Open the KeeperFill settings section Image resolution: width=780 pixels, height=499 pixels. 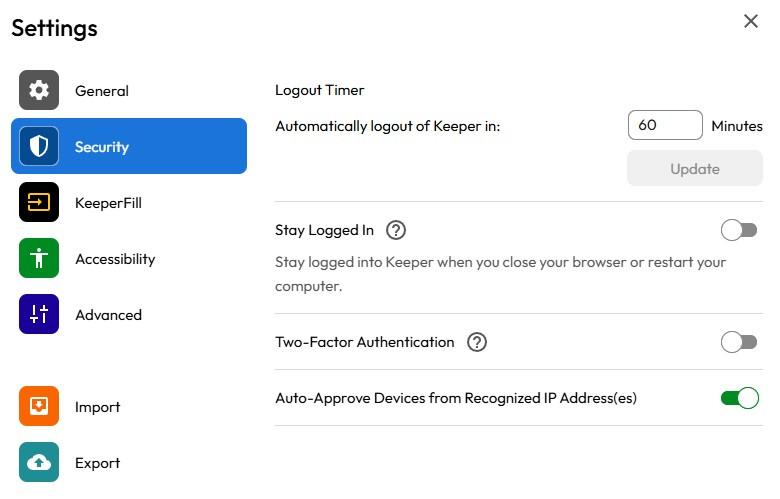108,203
